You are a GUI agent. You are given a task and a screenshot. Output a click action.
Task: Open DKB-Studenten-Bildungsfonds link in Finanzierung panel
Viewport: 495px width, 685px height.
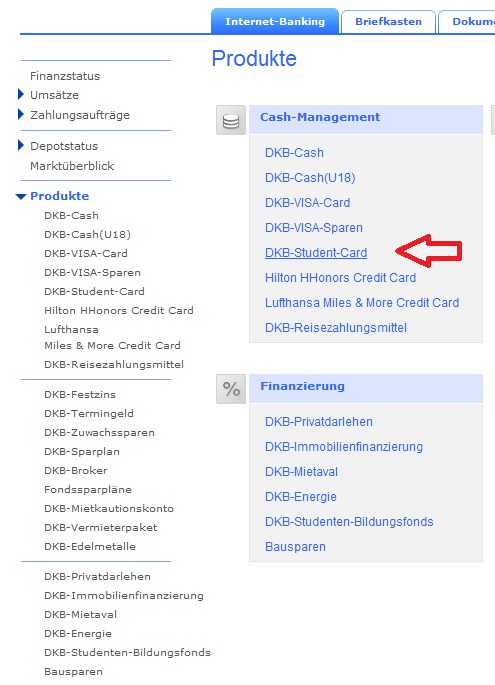click(349, 522)
